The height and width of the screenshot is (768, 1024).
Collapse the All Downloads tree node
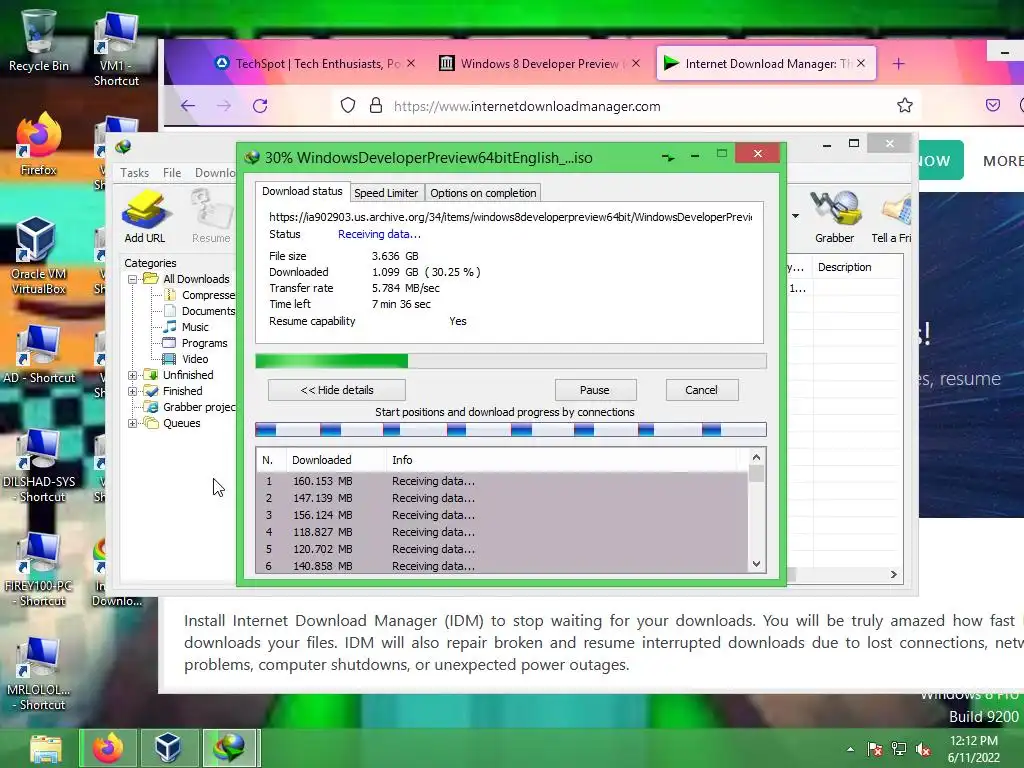click(x=133, y=279)
